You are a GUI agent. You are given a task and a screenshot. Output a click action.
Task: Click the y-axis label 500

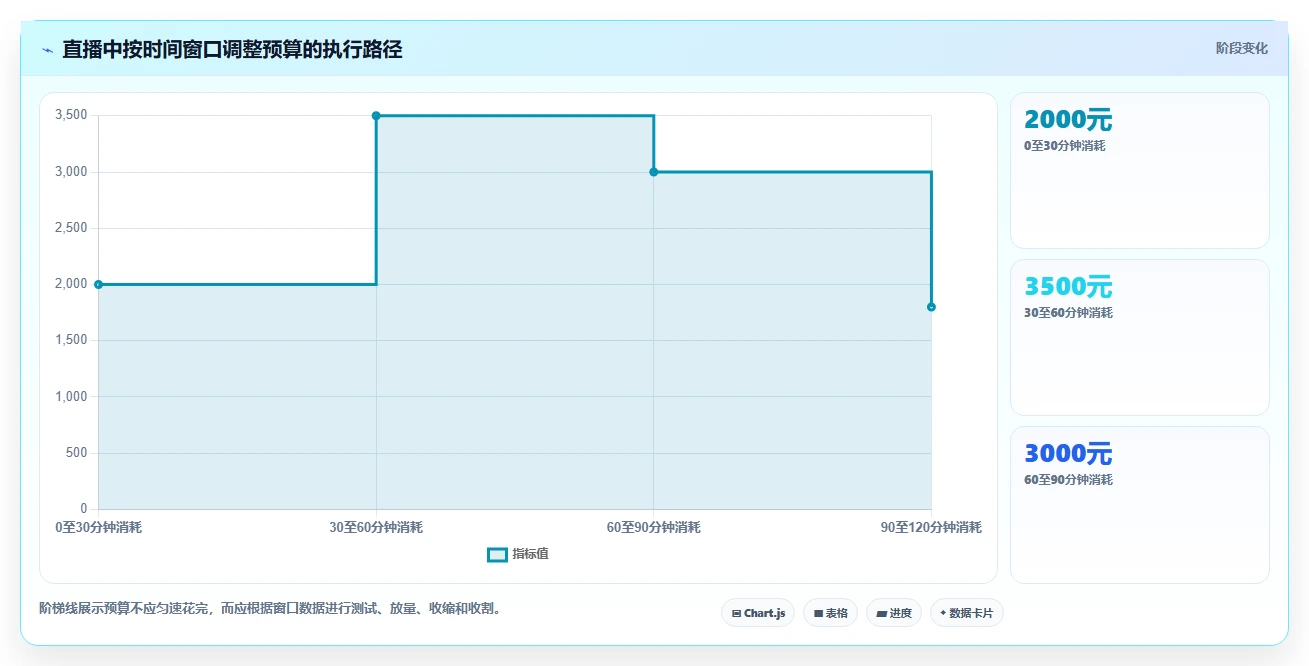77,453
